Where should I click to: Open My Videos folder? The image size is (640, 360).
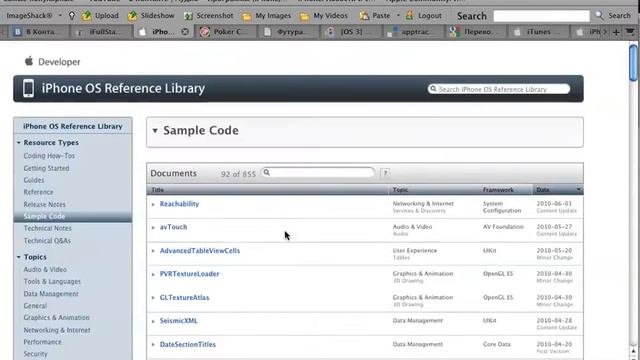click(324, 16)
